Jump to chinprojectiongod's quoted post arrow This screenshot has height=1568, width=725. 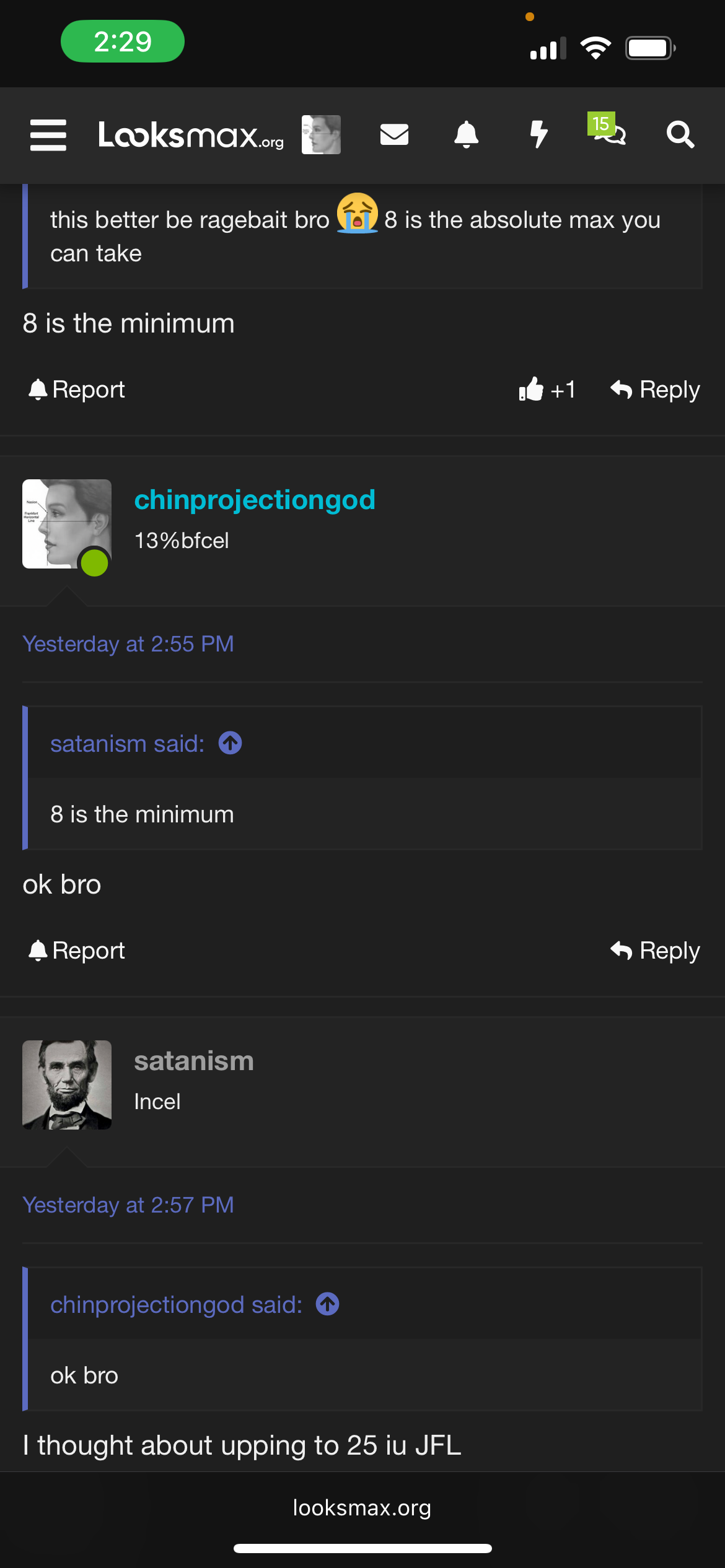coord(328,1304)
